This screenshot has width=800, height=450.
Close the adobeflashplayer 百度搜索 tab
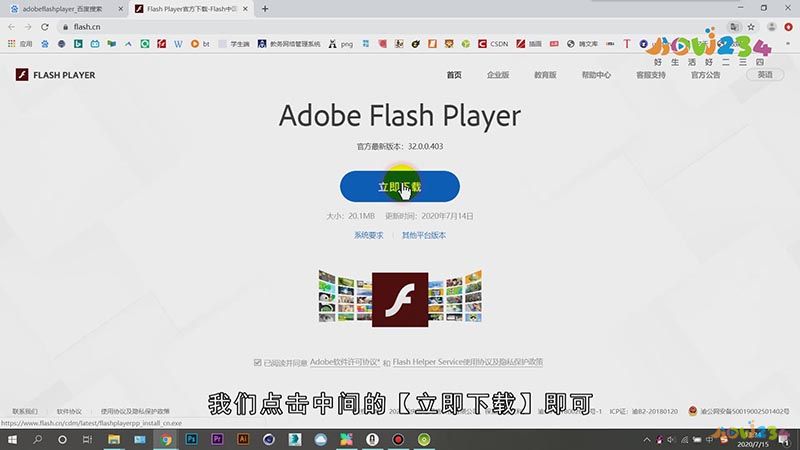(x=120, y=9)
